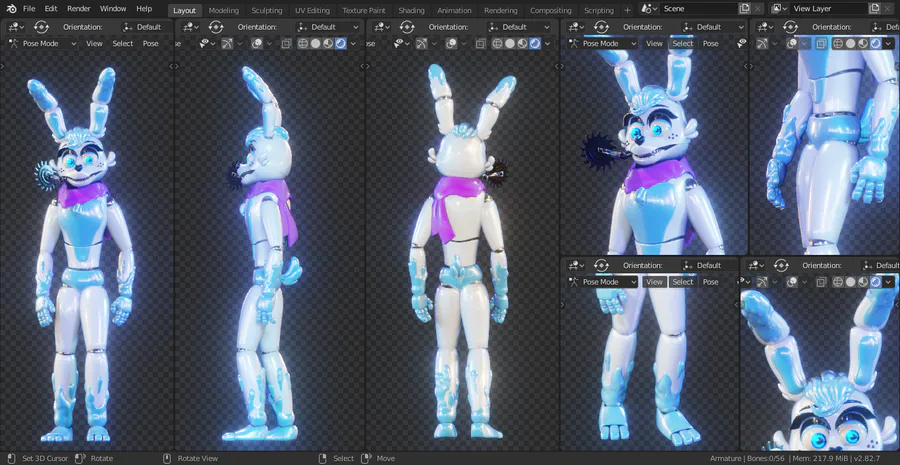Toggle gizmos in side-view viewport
900x465 pixels.
[x=227, y=44]
